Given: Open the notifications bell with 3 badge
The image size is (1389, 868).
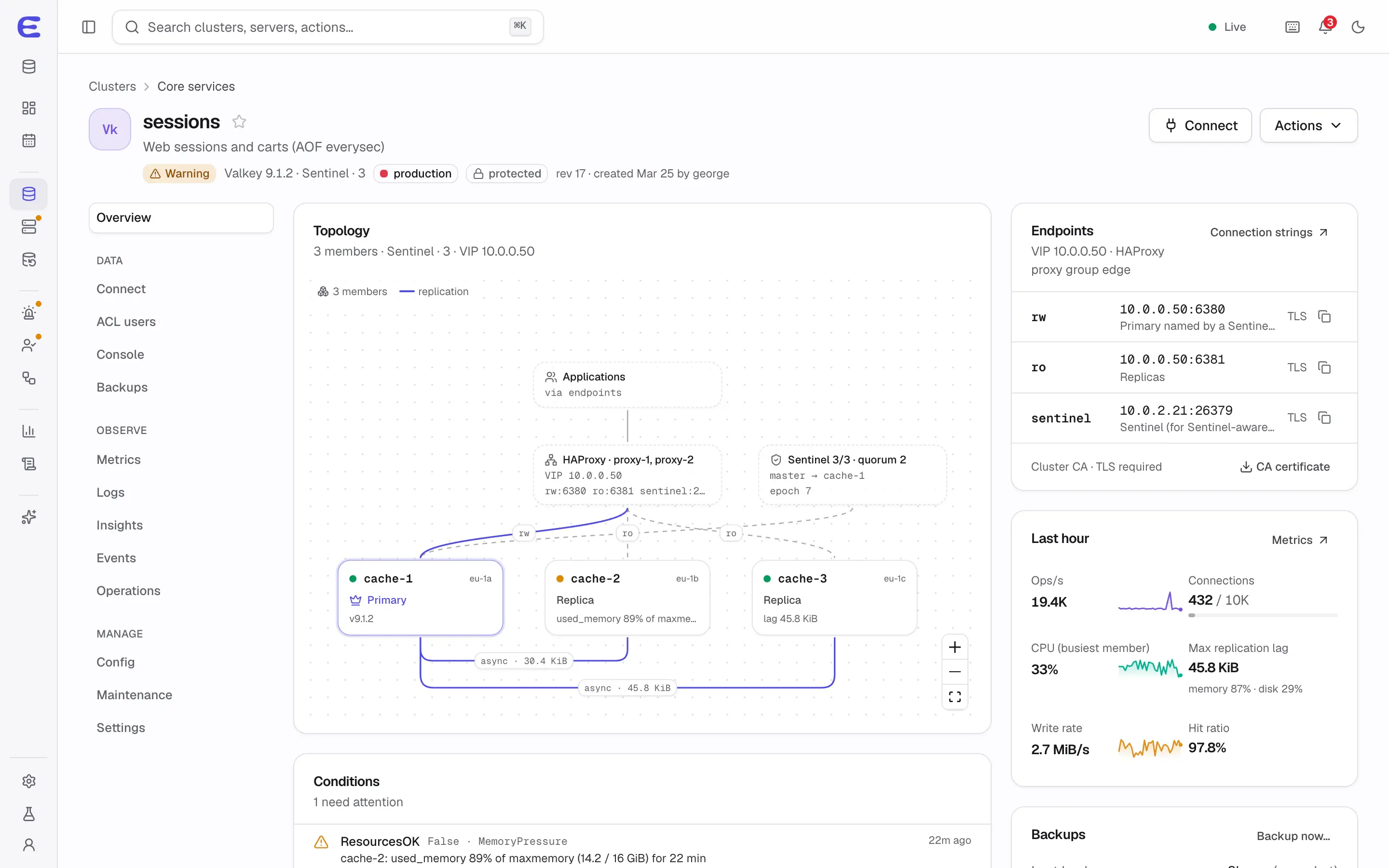Looking at the screenshot, I should click(x=1325, y=27).
